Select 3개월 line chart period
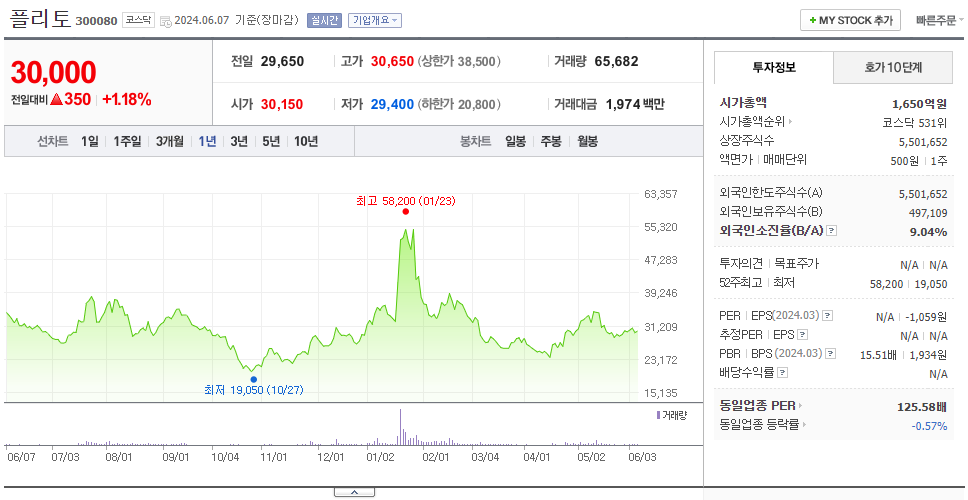 pos(170,141)
